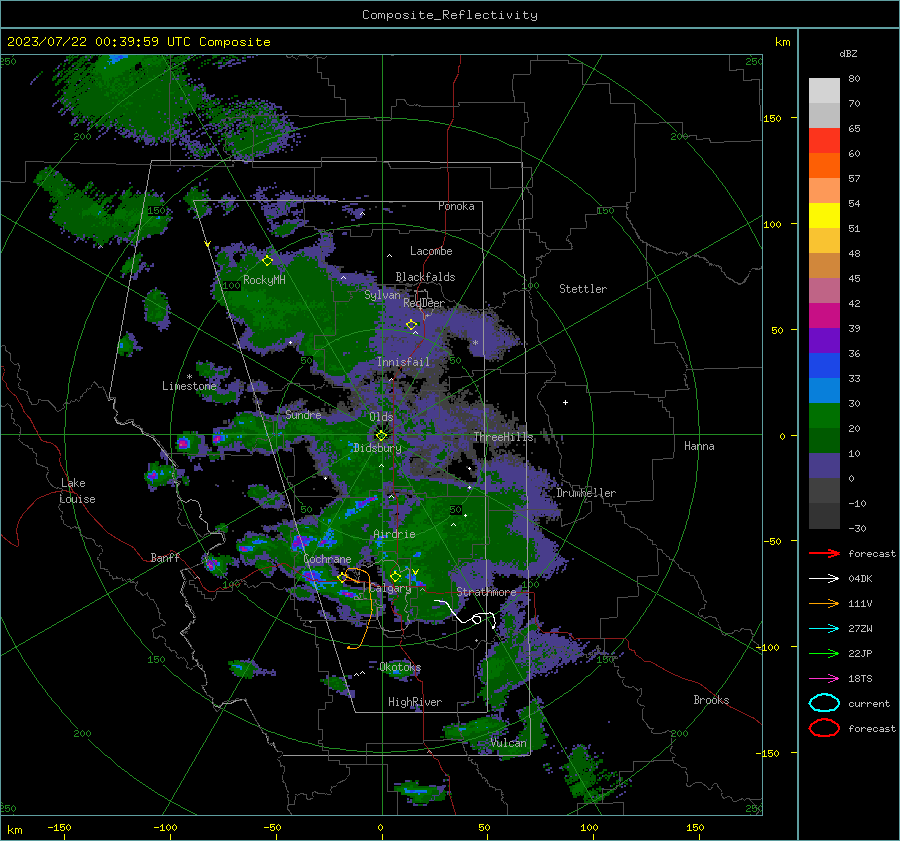
Task: Click the orange swatch between 57 and 60 dBZ
Action: point(824,166)
